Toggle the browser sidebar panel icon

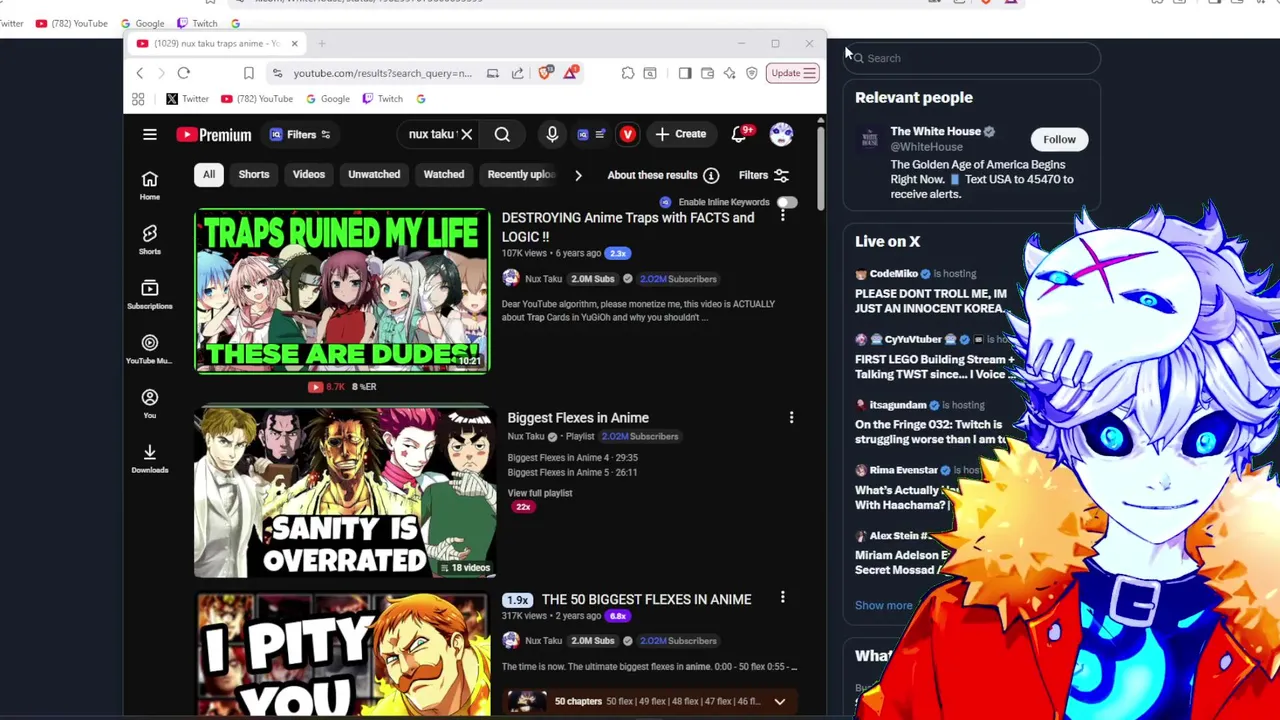[x=685, y=73]
